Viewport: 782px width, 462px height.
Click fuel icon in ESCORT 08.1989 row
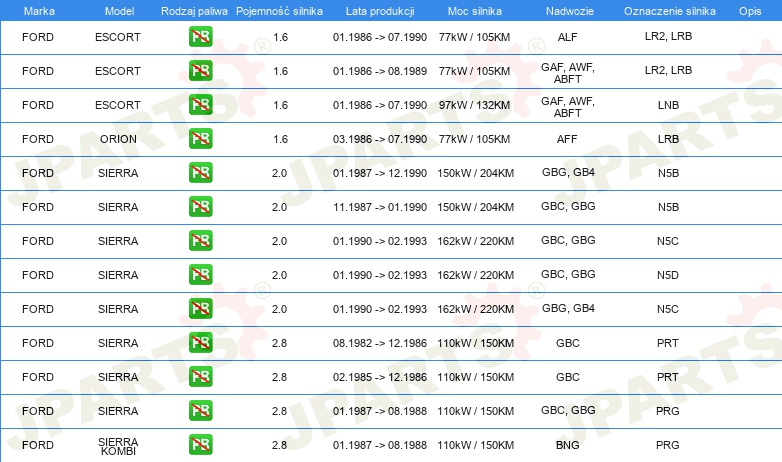(x=200, y=70)
